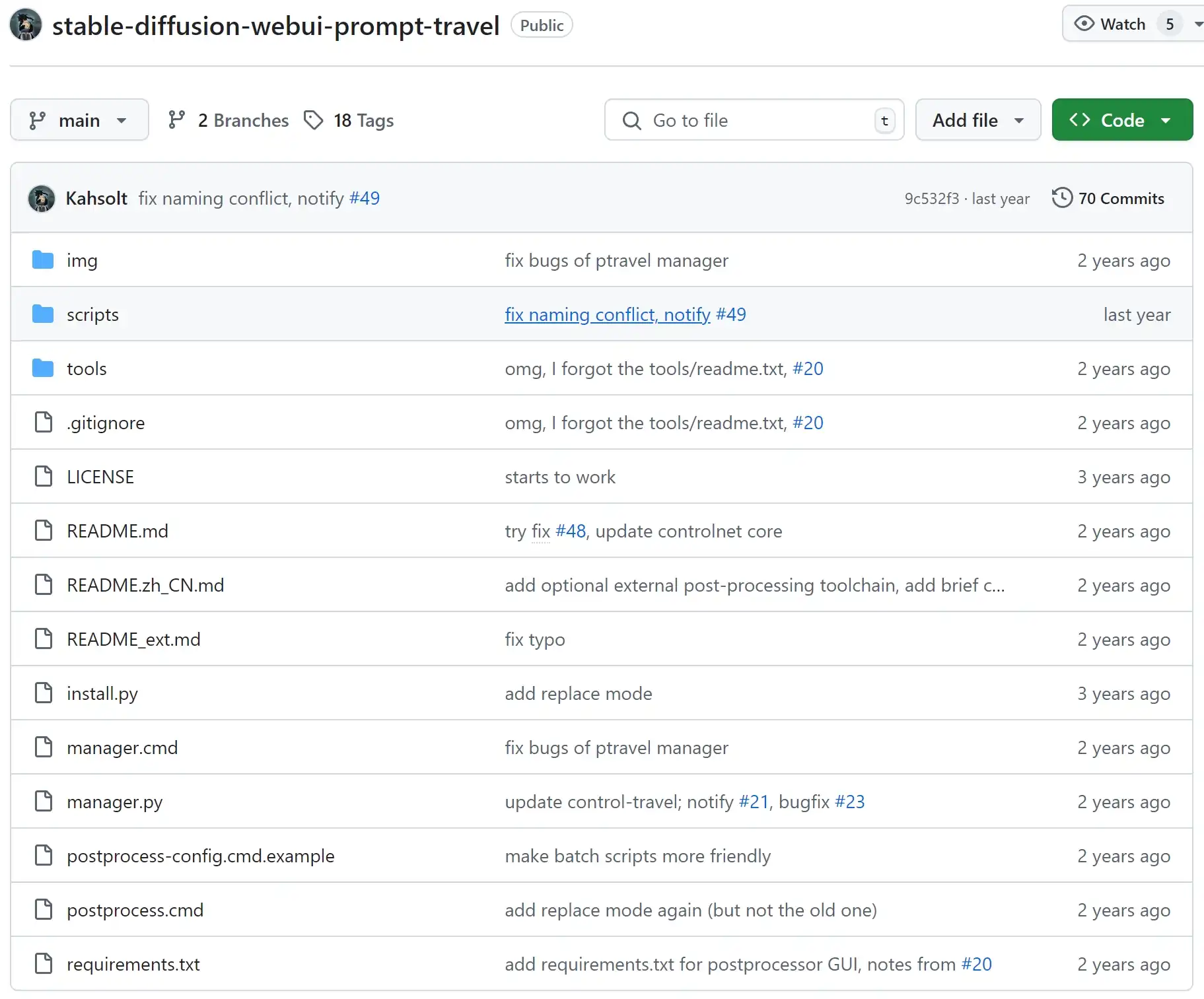
Task: Open commit 'make batch scripts more friendly'
Action: [638, 856]
